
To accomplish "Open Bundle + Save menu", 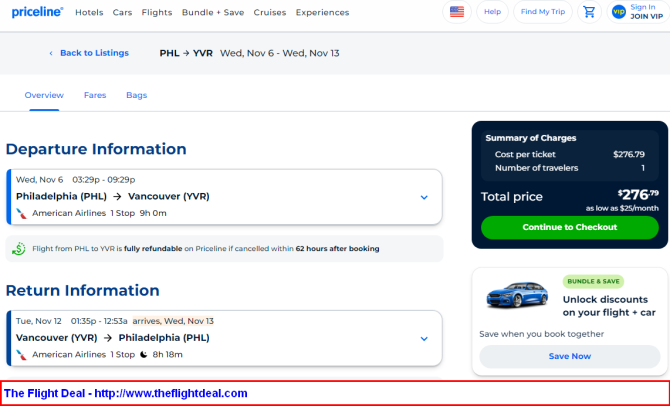I will 213,12.
